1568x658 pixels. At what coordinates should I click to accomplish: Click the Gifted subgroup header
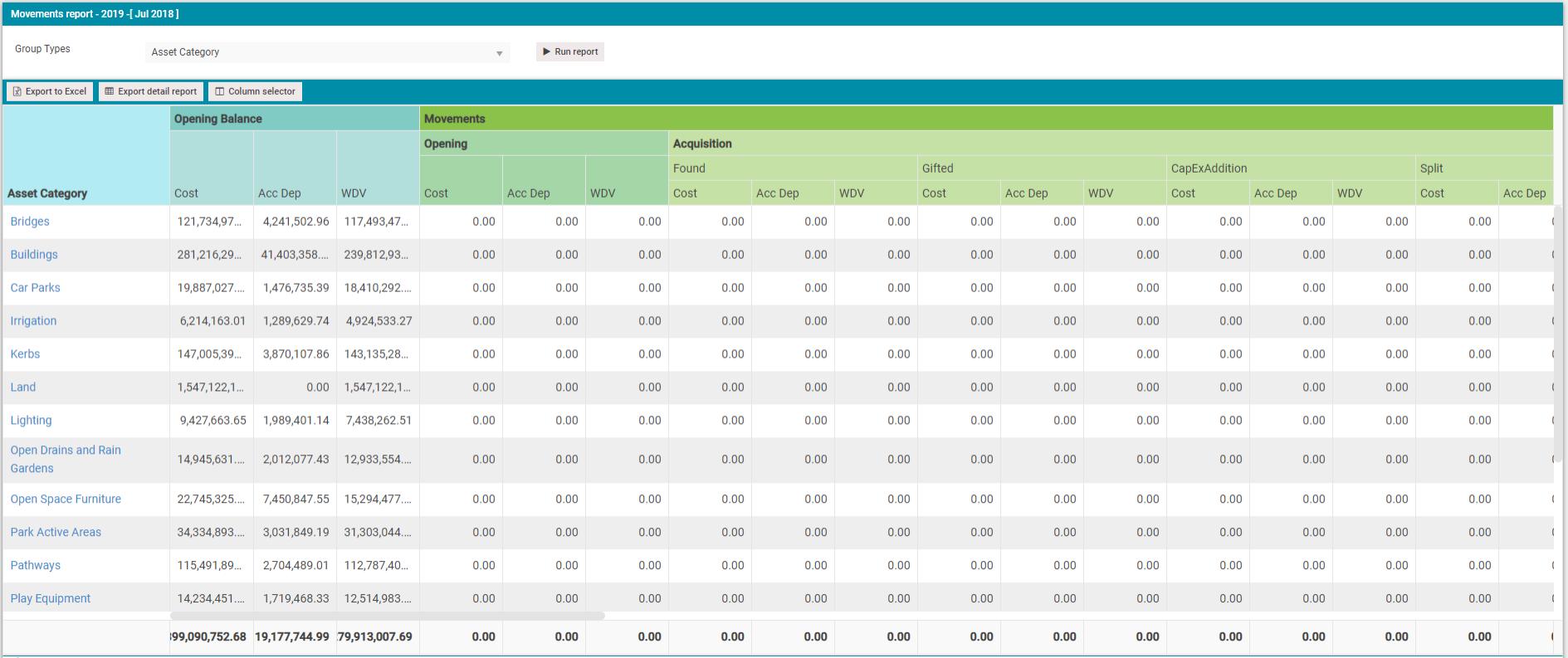point(1042,168)
